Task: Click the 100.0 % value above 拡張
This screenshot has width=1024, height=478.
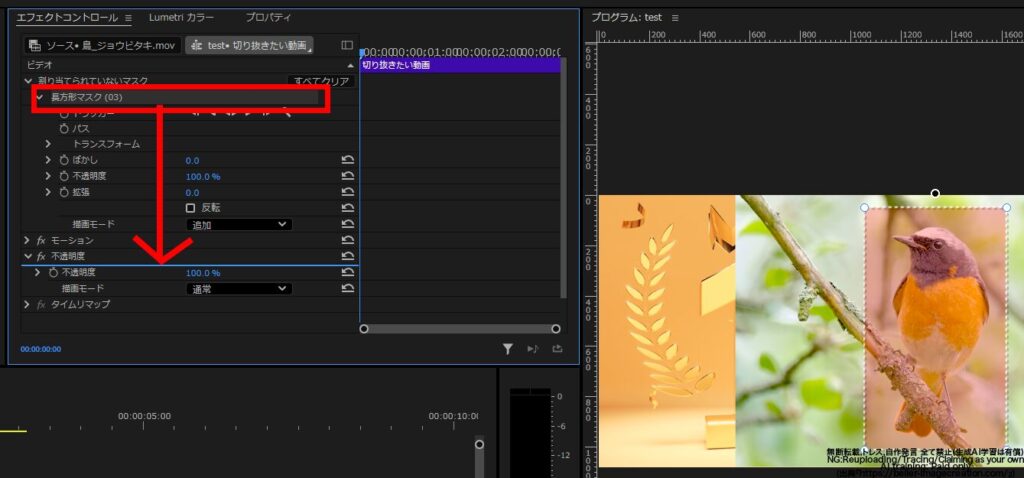Action: point(203,177)
